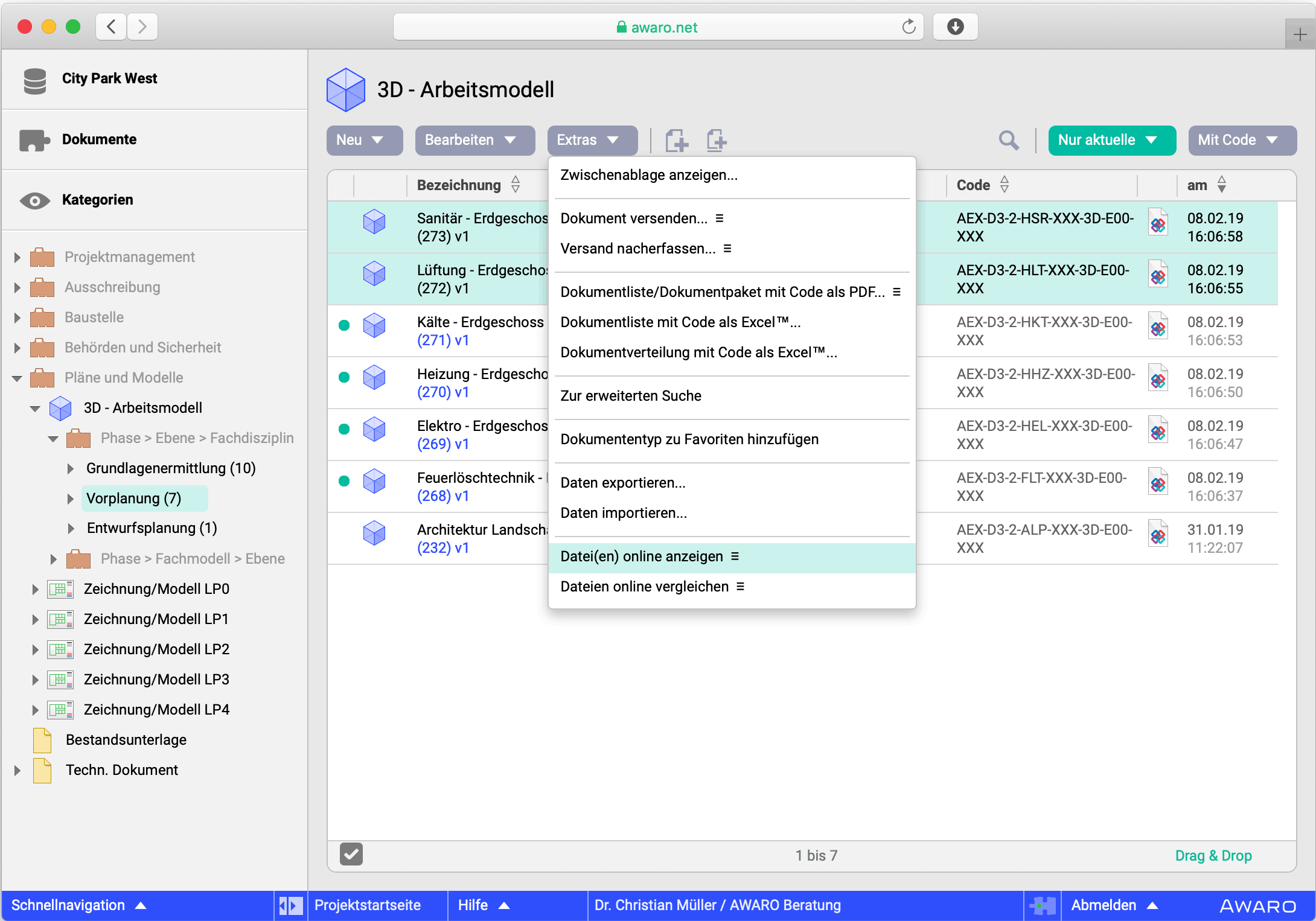Click the aware.net address bar
1316x921 pixels.
tap(658, 27)
